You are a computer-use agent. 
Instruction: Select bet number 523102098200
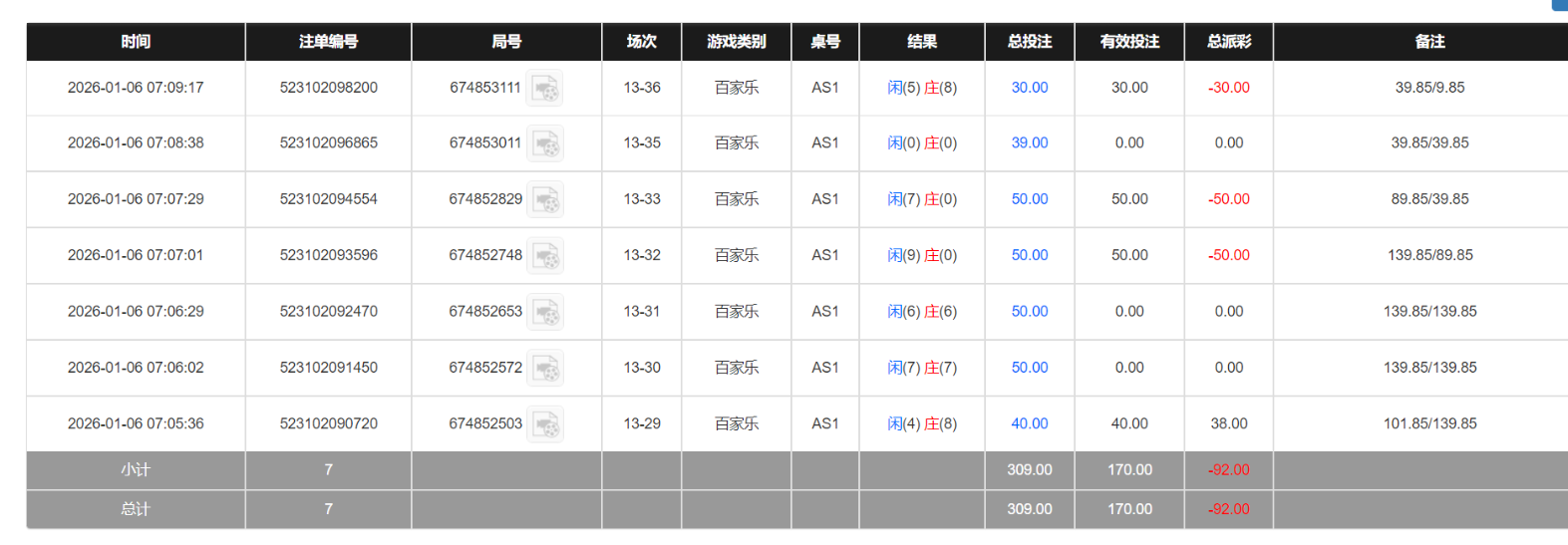pyautogui.click(x=328, y=88)
